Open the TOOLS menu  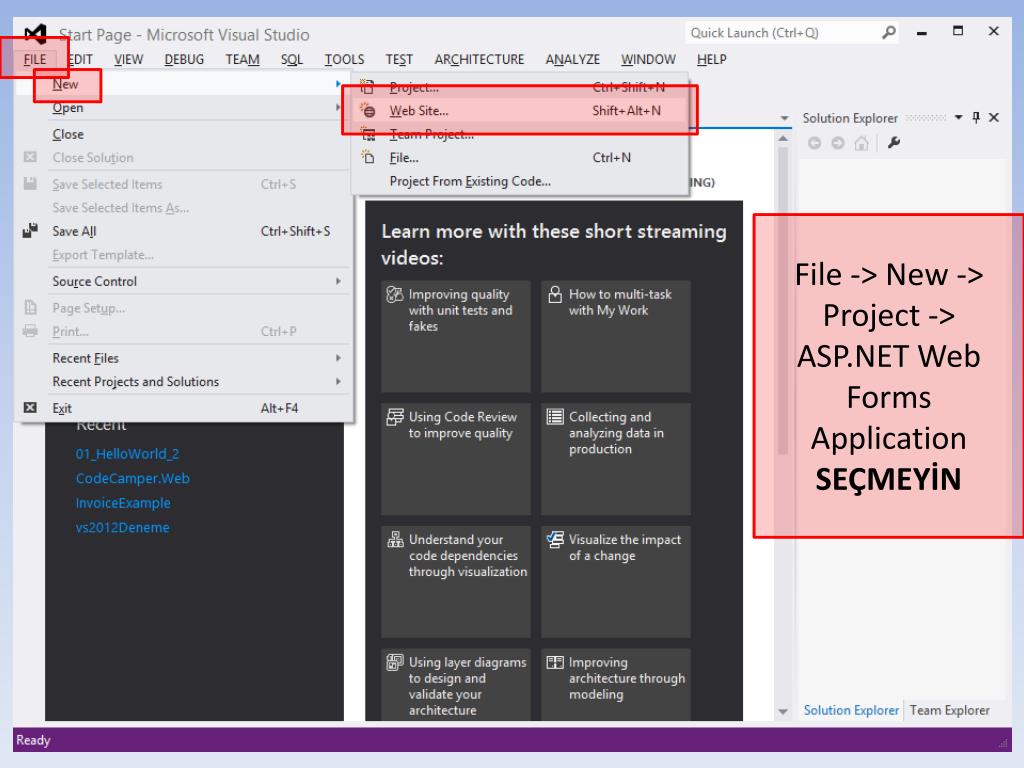point(344,59)
